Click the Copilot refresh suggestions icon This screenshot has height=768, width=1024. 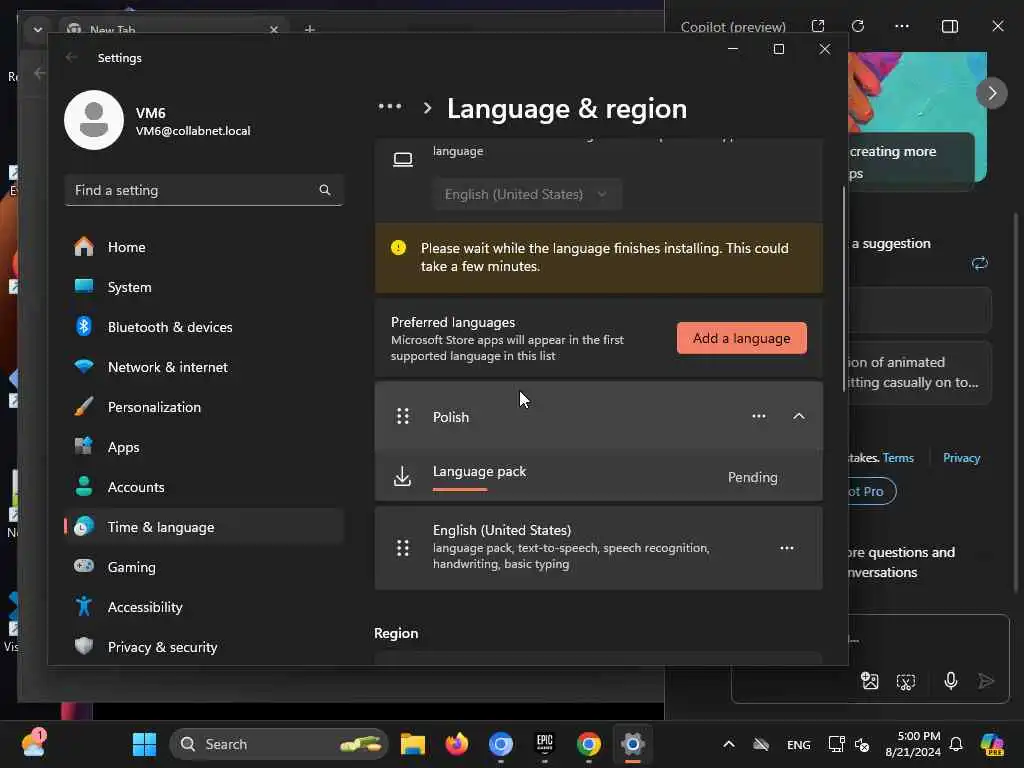pos(980,263)
